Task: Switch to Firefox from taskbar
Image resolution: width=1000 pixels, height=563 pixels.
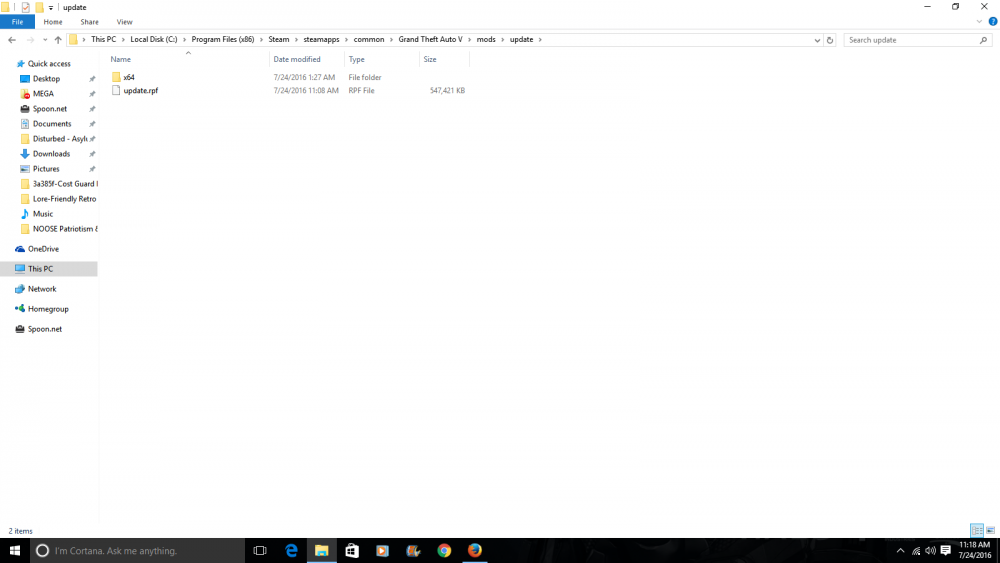Action: (474, 550)
